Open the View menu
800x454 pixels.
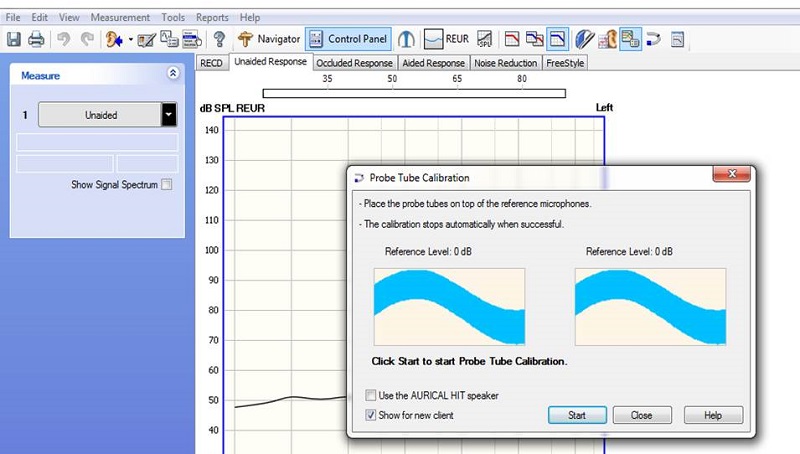[x=69, y=17]
